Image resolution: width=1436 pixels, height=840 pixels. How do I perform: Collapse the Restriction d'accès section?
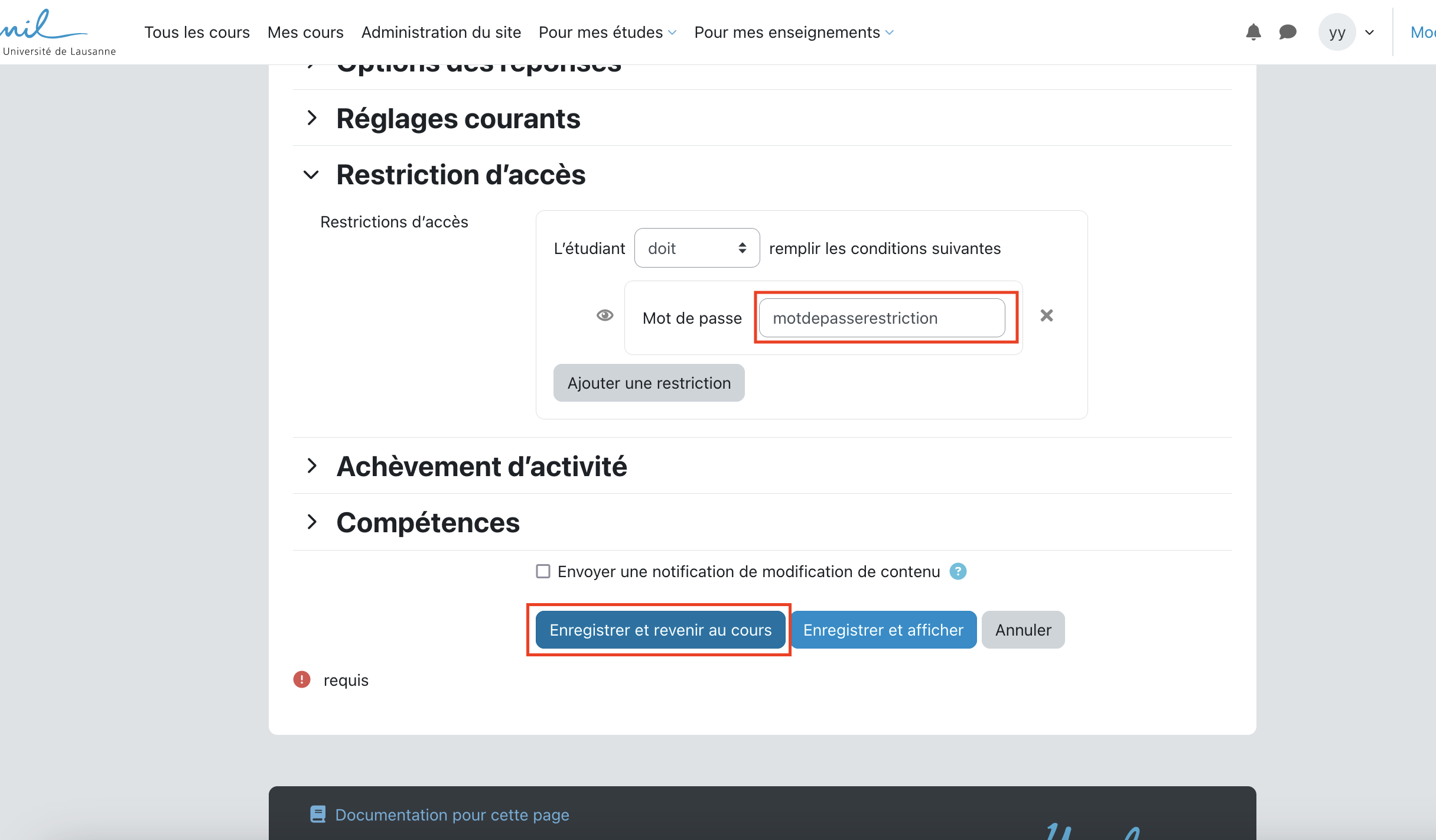pos(311,175)
